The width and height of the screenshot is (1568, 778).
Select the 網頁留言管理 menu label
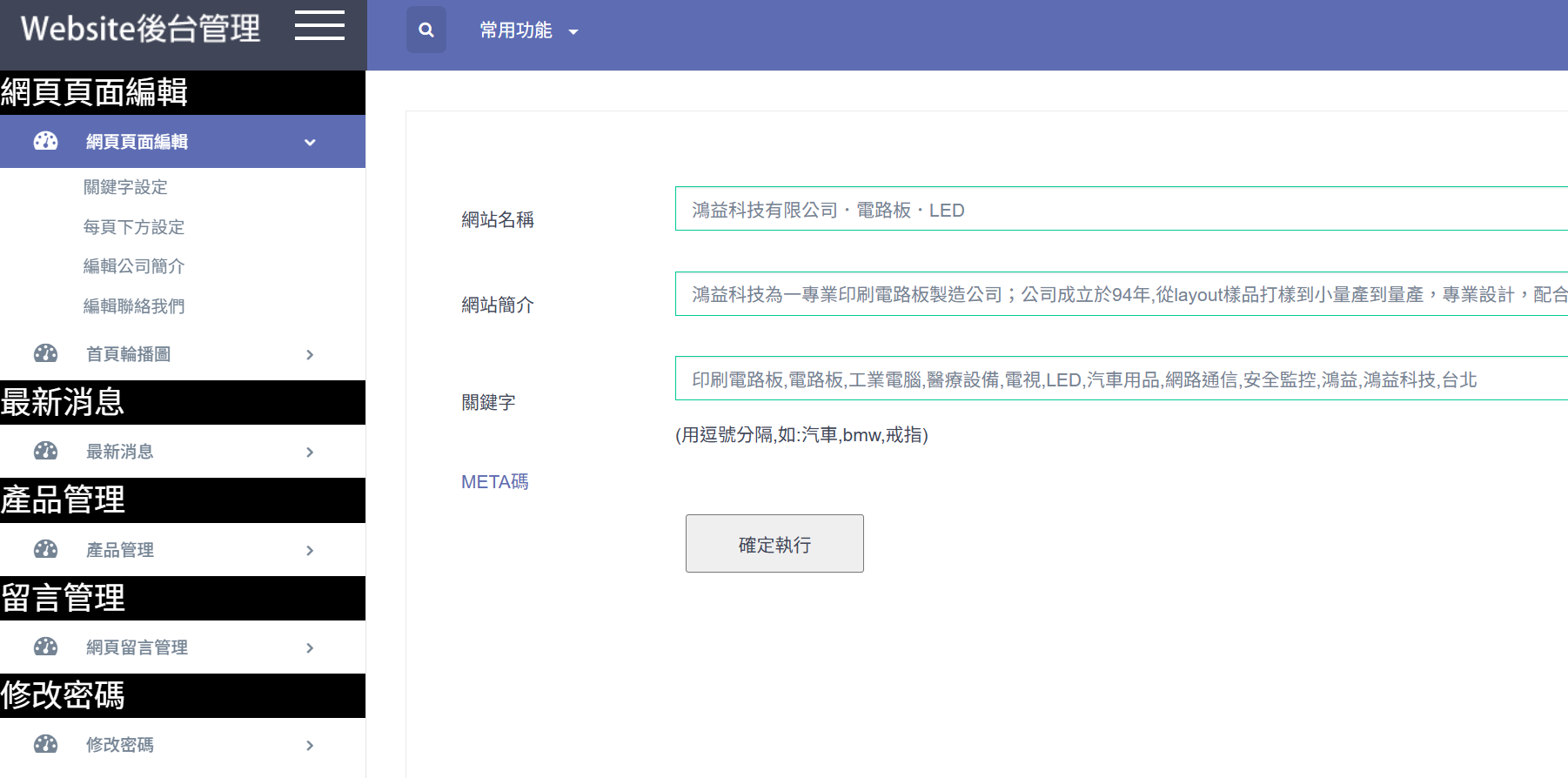(x=137, y=647)
